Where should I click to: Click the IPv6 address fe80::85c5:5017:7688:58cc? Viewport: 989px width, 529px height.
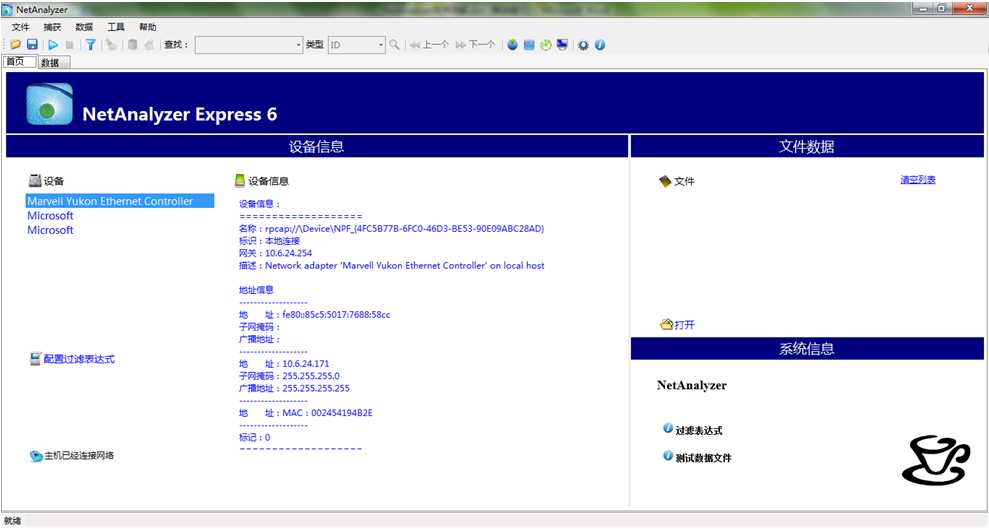336,315
